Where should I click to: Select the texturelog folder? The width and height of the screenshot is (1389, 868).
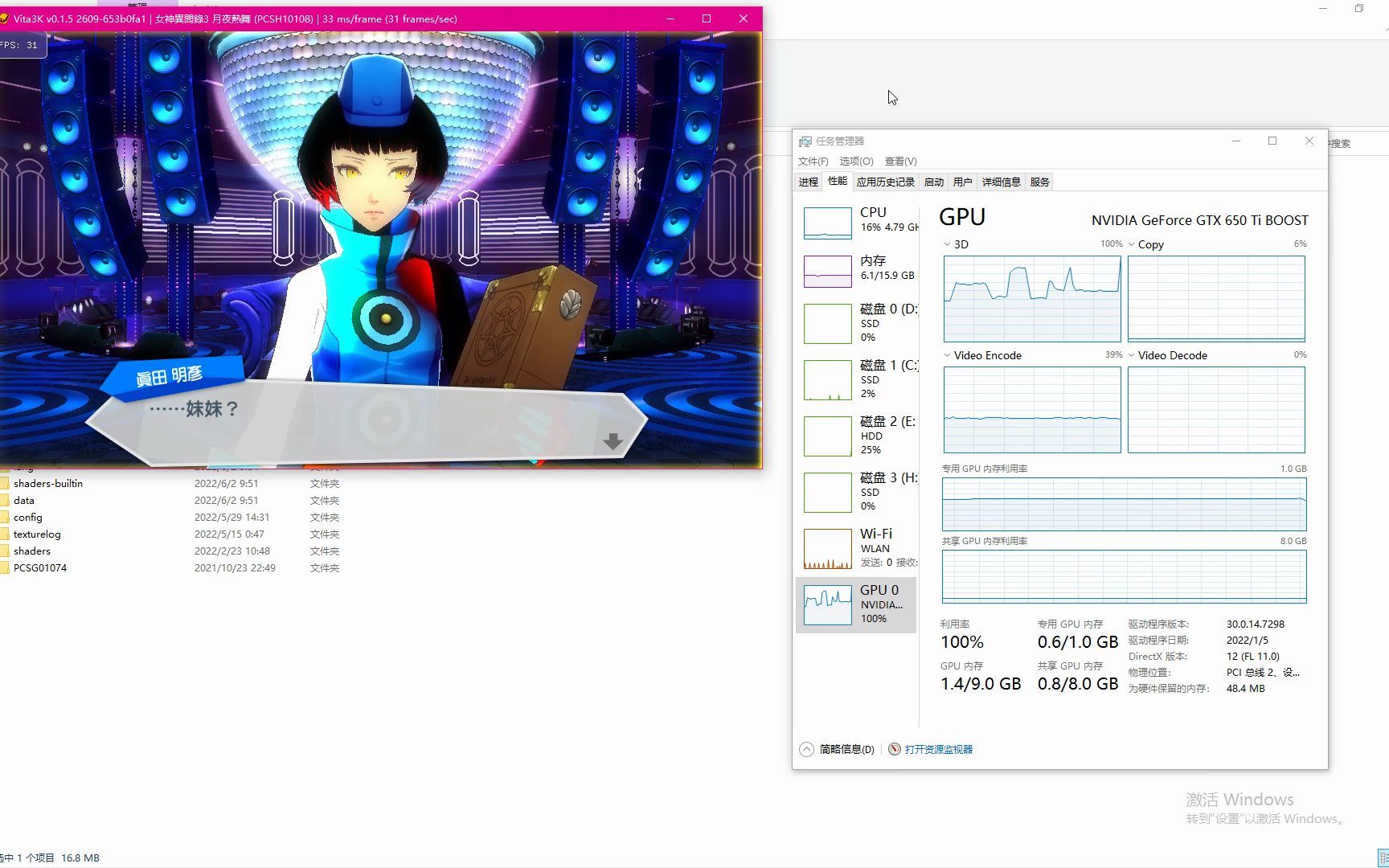(37, 534)
